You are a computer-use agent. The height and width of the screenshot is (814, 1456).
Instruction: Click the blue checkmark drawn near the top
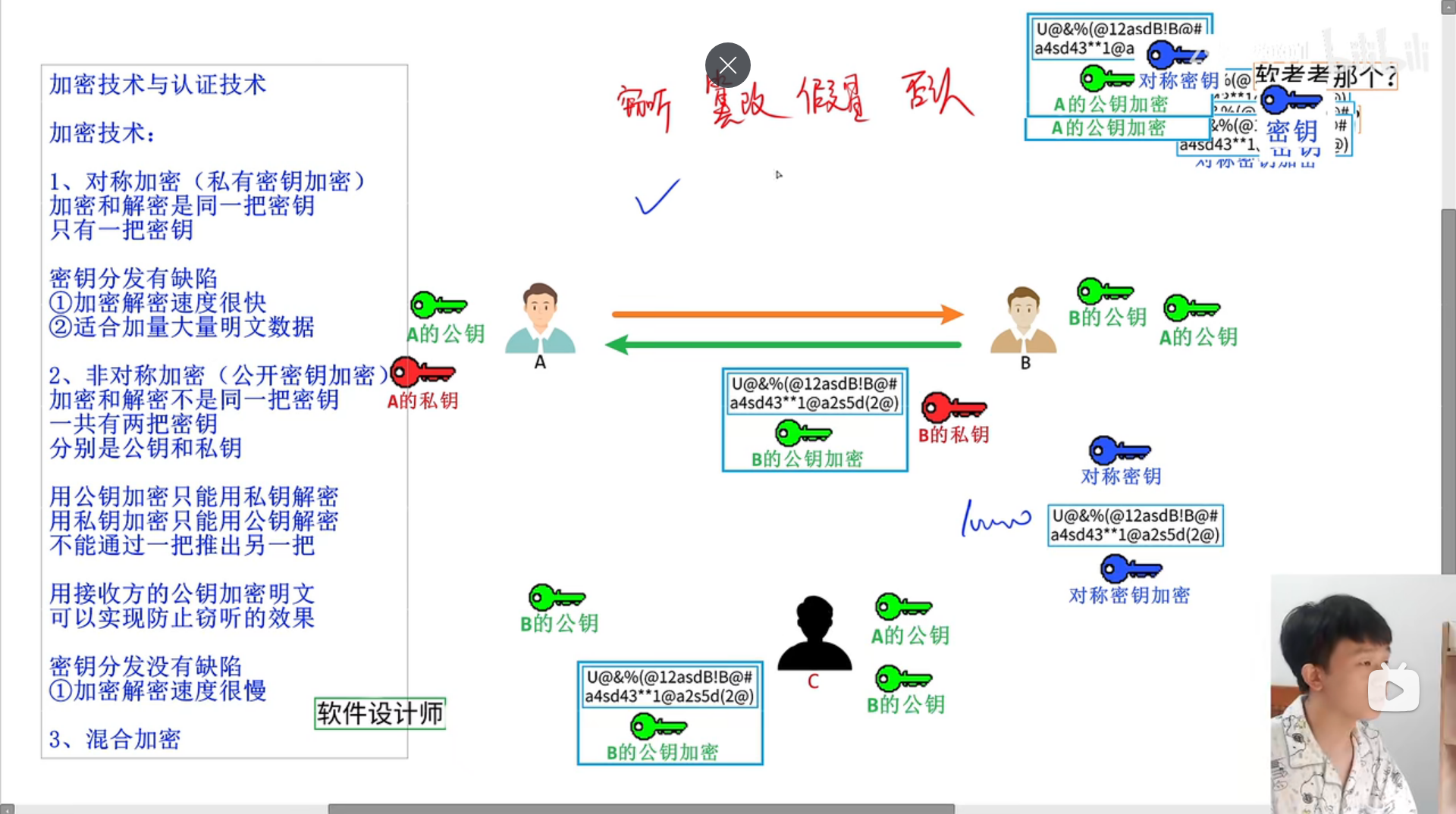pos(657,197)
